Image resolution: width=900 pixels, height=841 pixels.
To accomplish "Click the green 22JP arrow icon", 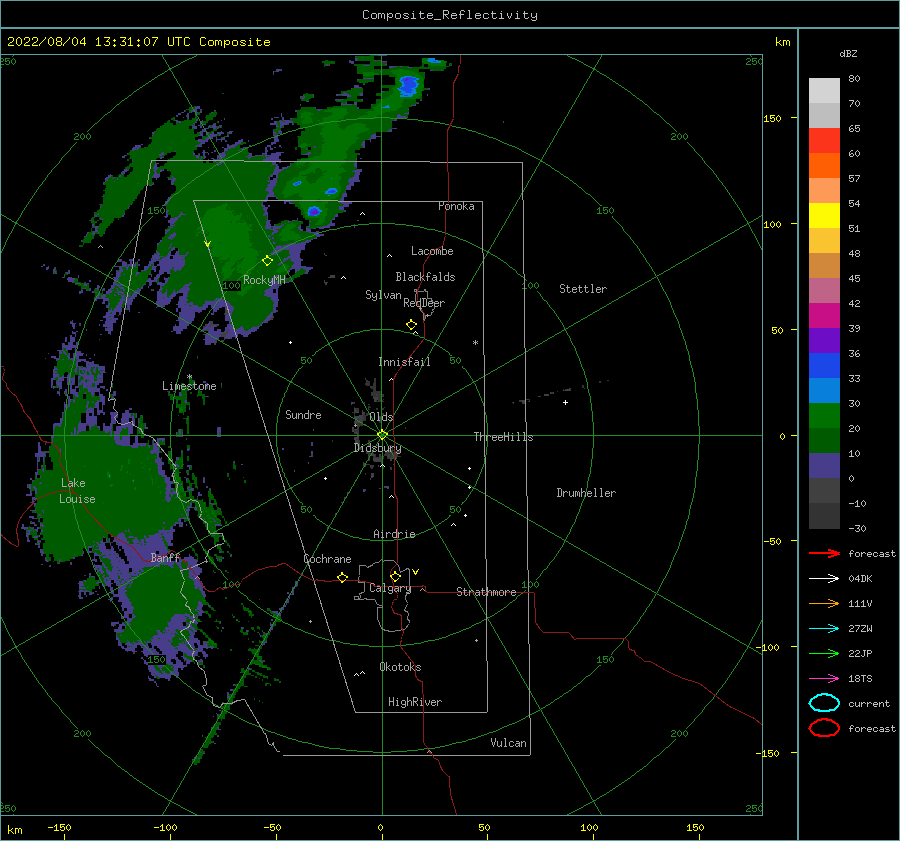I will (x=824, y=653).
